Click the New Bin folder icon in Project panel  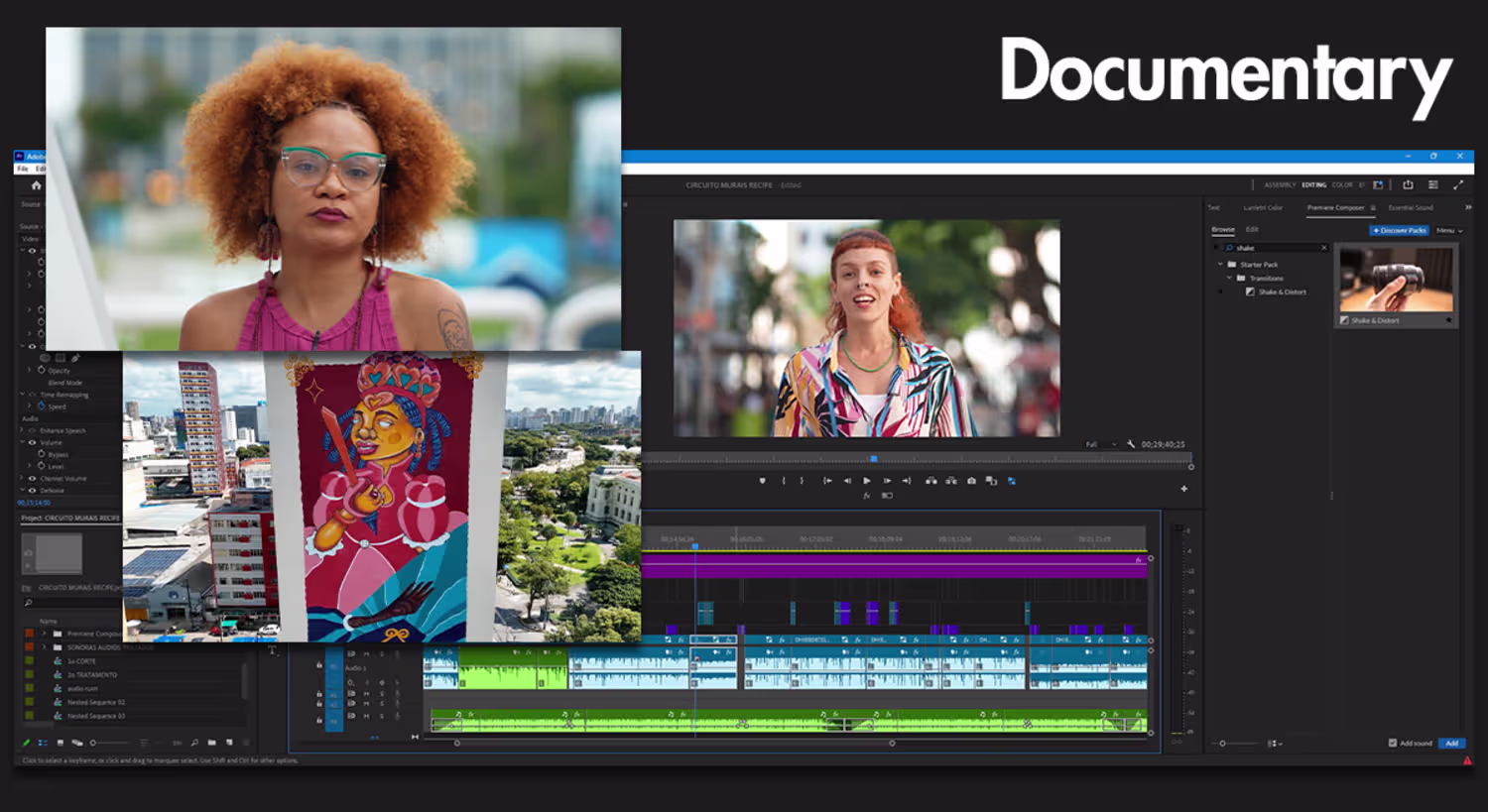(x=212, y=743)
